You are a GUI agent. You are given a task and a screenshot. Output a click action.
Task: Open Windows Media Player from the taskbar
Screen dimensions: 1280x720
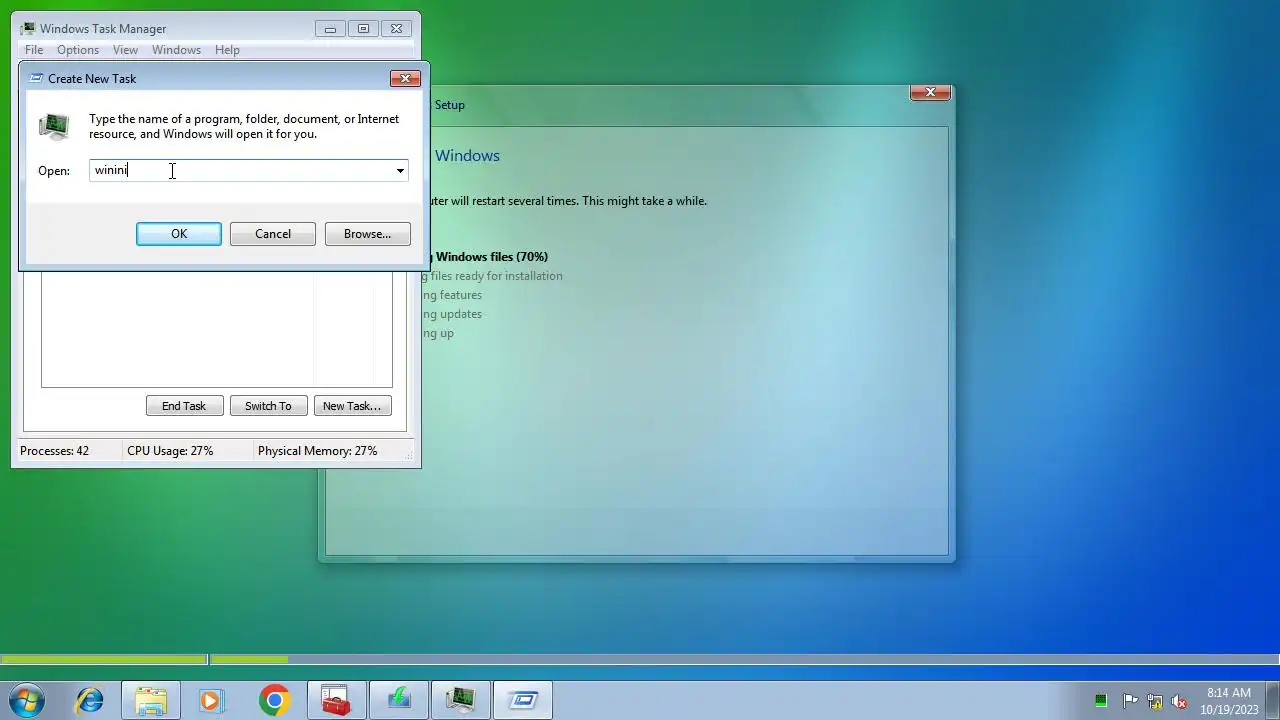coord(212,700)
